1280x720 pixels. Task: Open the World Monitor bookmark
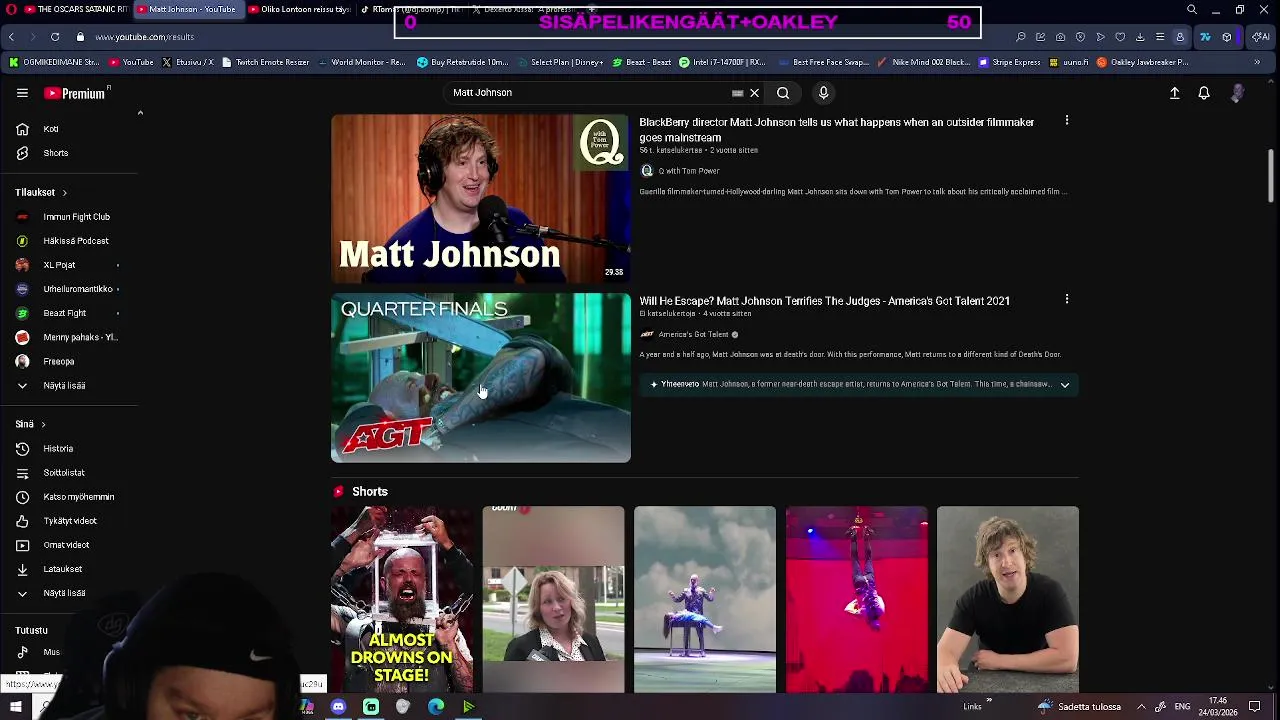[361, 62]
